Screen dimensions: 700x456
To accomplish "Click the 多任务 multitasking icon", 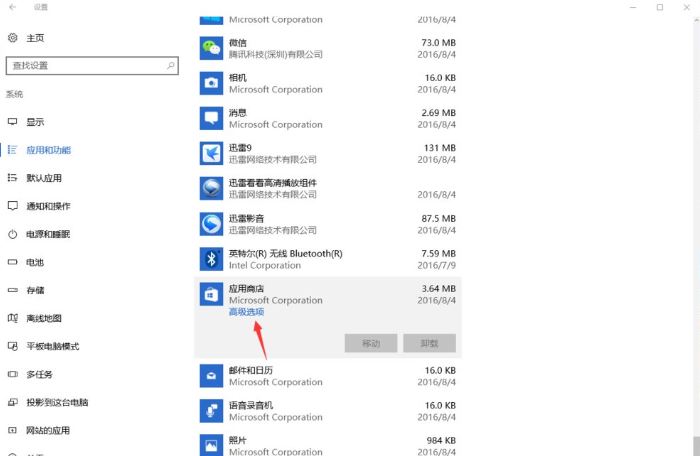I will coord(12,374).
